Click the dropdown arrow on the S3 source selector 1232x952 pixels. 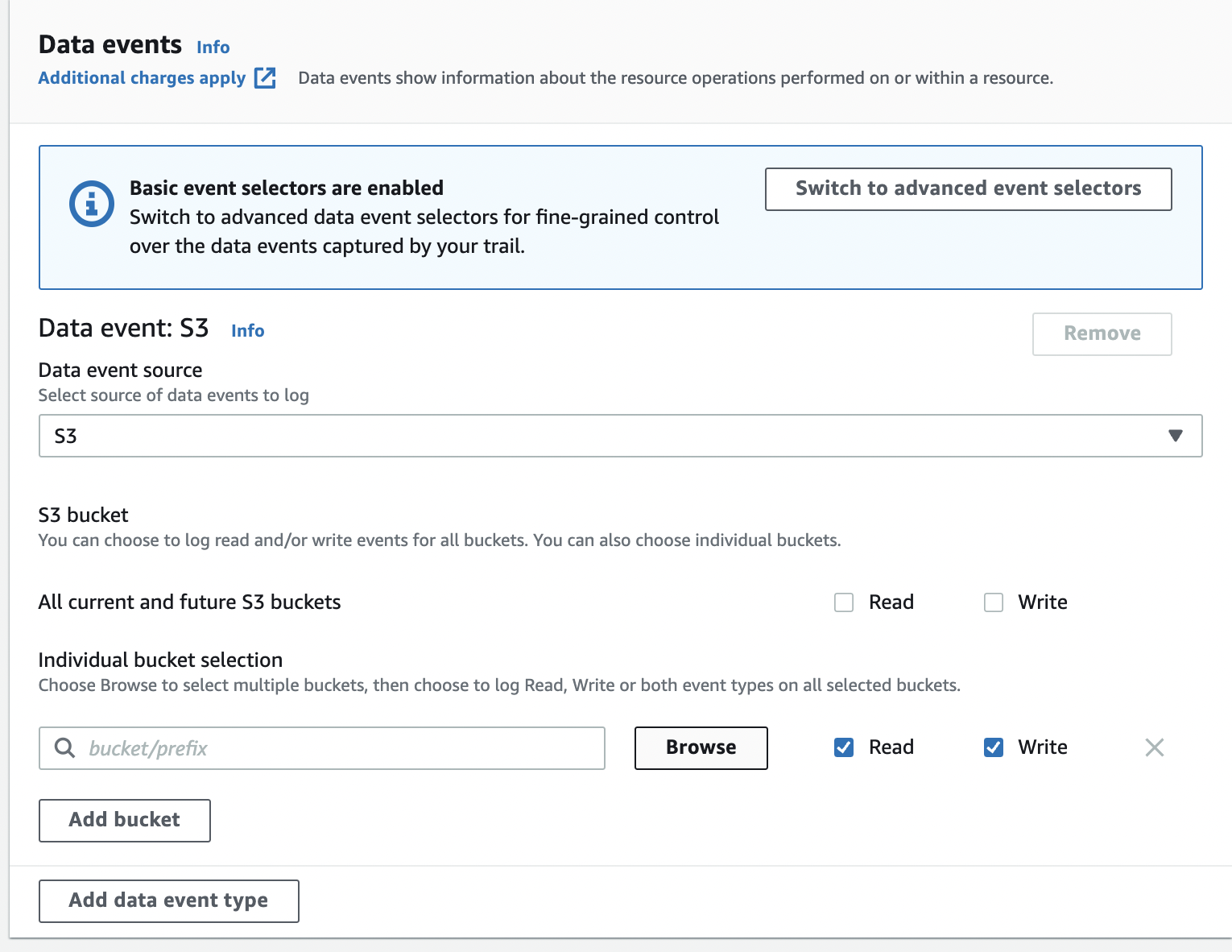1176,436
